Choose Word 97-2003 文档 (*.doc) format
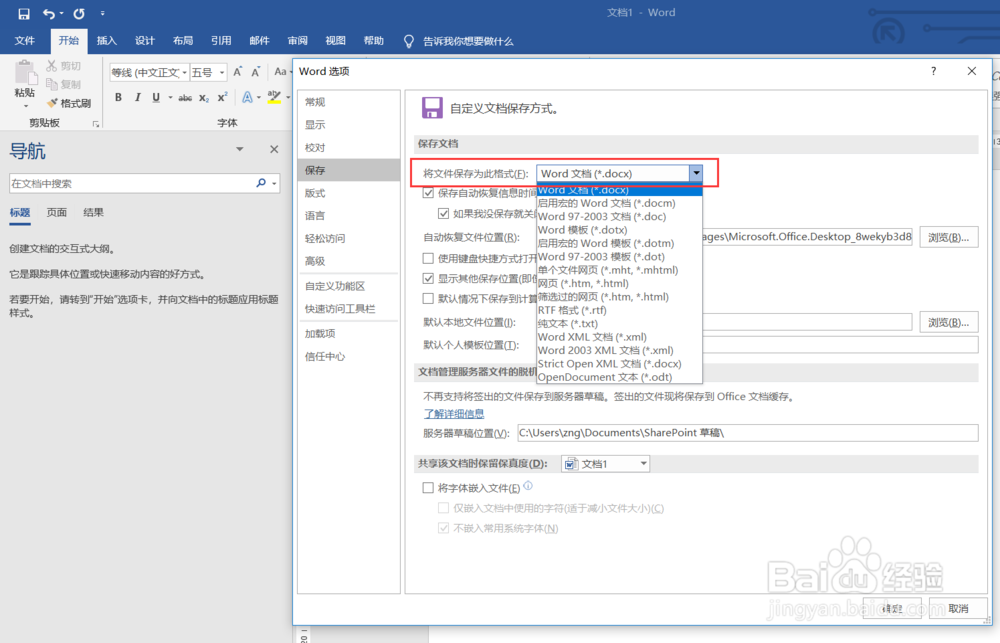The width and height of the screenshot is (1000, 643). tap(619, 216)
